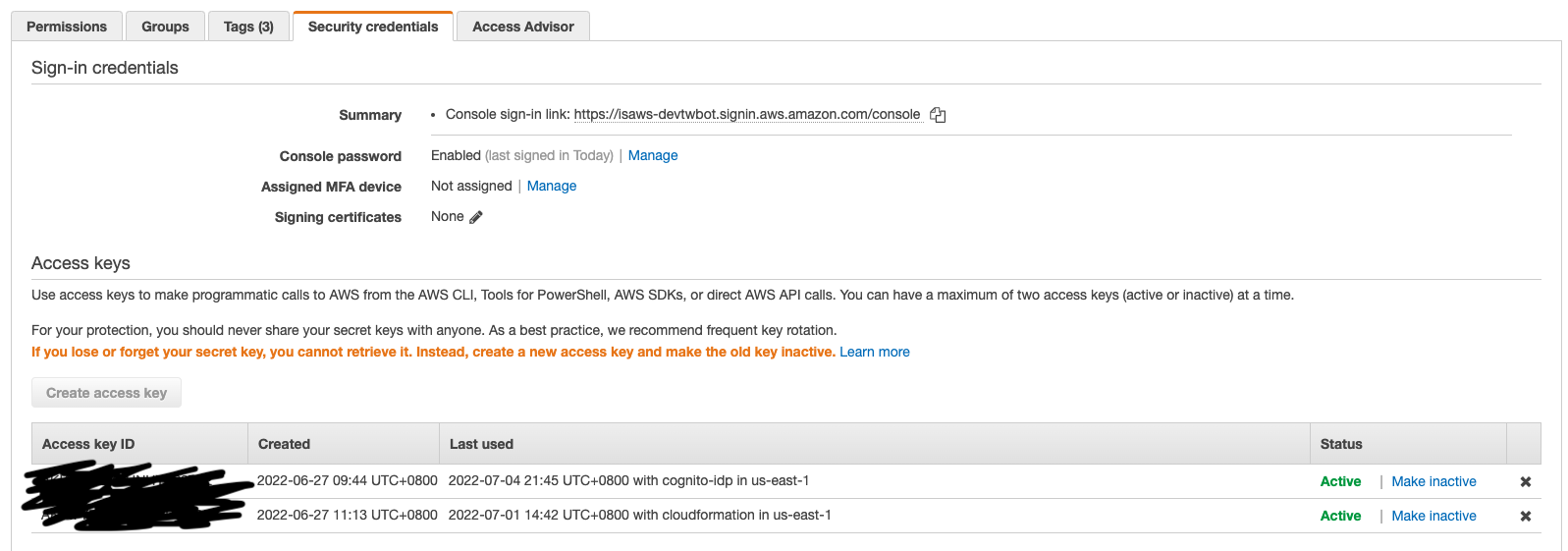1568x551 pixels.
Task: Click the Status column header
Action: 1408,444
